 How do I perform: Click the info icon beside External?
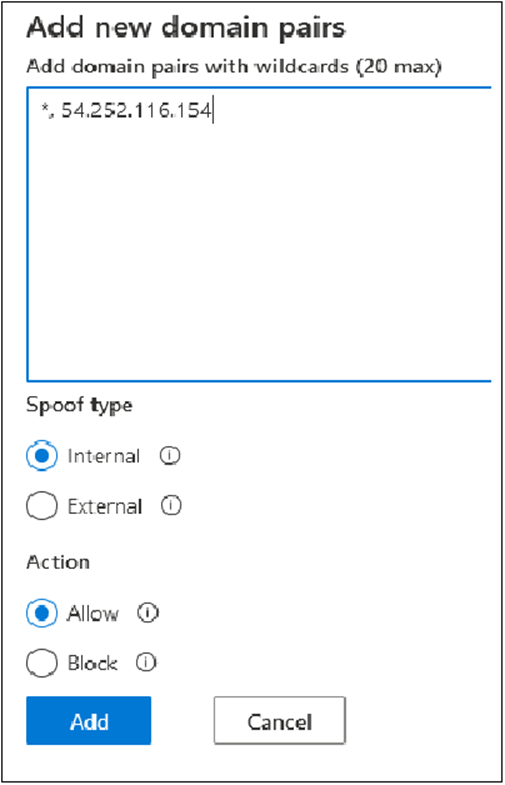coord(171,506)
